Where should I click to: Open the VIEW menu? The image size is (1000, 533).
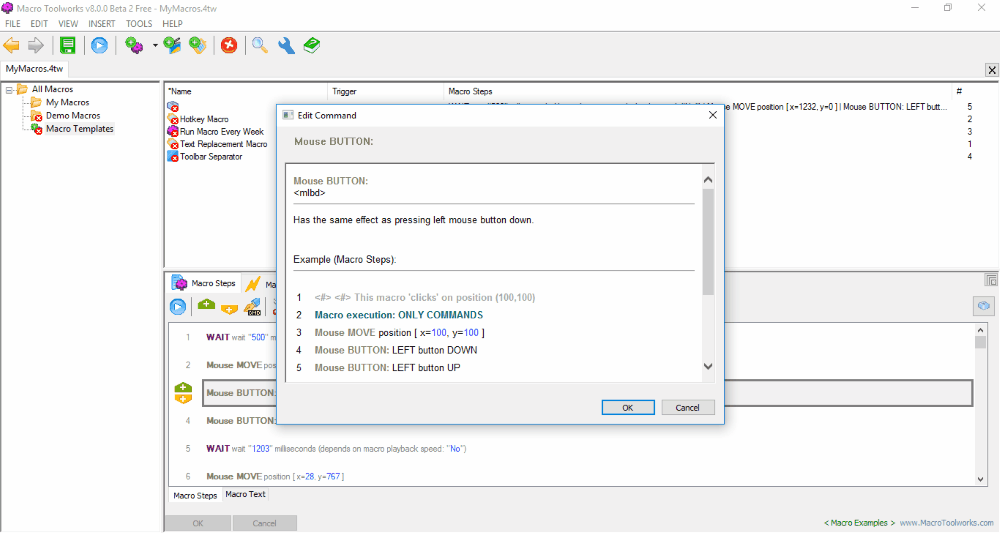[x=68, y=24]
